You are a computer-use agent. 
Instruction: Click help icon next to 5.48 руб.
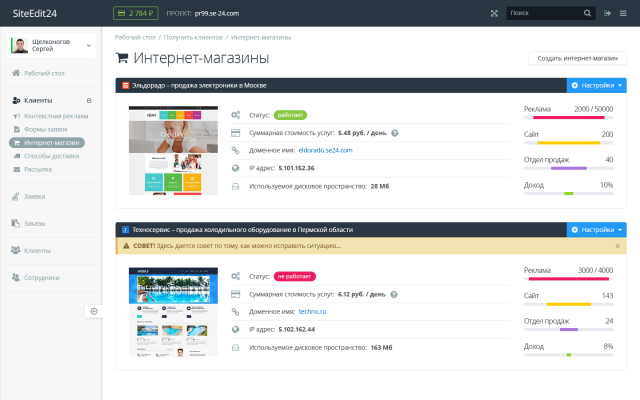[395, 133]
